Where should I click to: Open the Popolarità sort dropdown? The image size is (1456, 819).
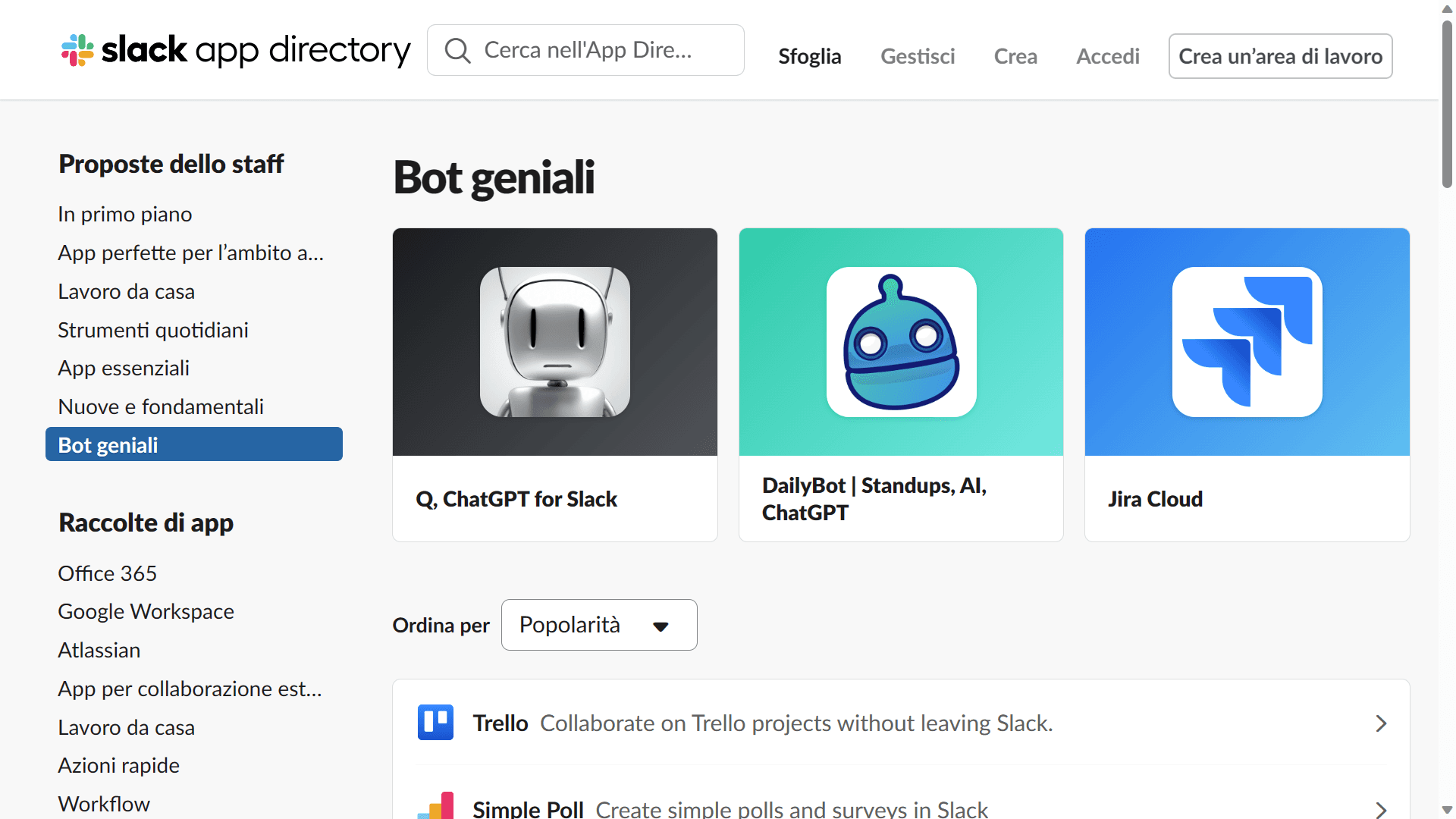click(597, 624)
